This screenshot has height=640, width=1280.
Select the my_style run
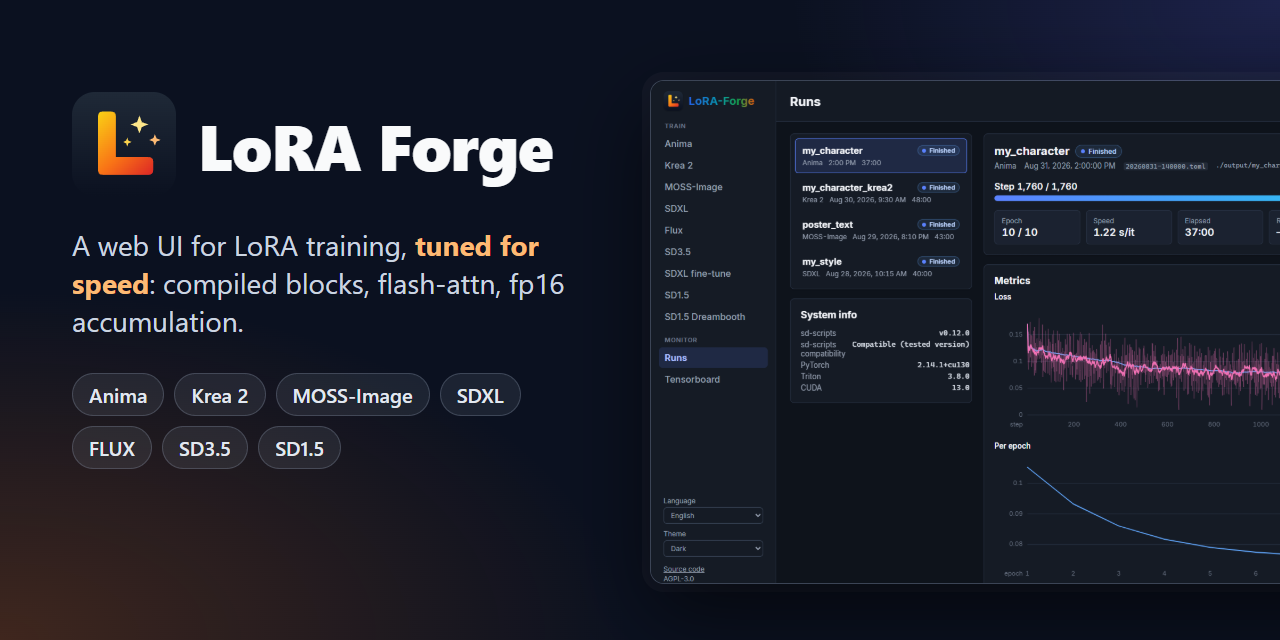tap(881, 267)
